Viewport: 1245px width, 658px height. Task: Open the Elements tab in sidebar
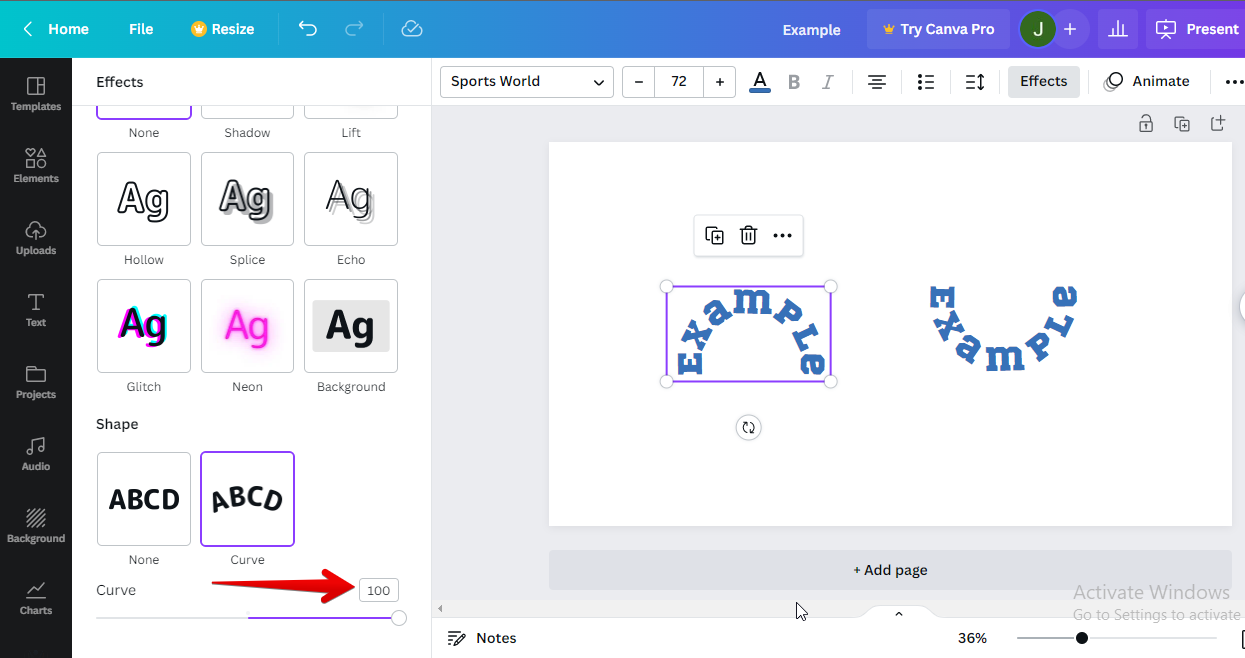click(x=36, y=165)
